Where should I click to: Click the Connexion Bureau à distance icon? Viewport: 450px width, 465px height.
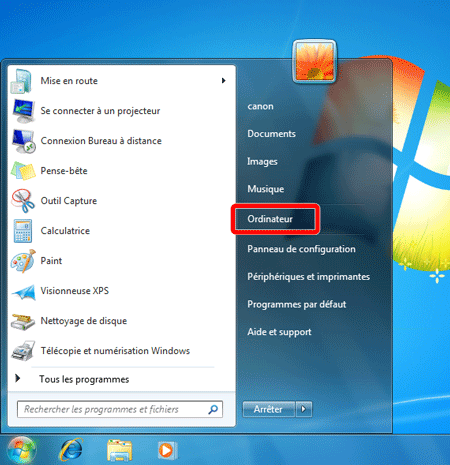pyautogui.click(x=23, y=141)
